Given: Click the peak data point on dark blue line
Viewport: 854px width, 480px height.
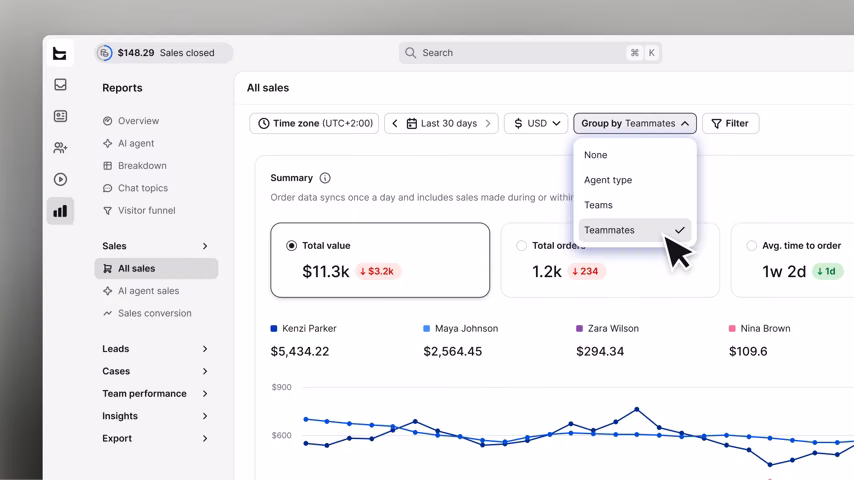Looking at the screenshot, I should click(x=637, y=409).
